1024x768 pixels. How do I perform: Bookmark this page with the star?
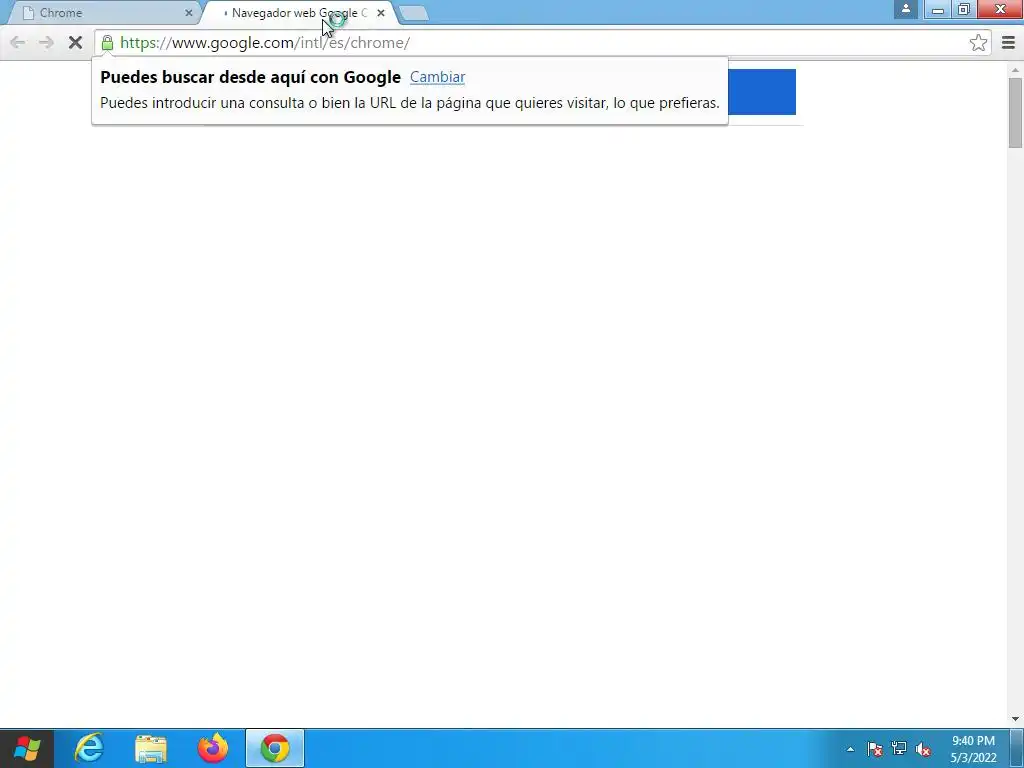978,43
